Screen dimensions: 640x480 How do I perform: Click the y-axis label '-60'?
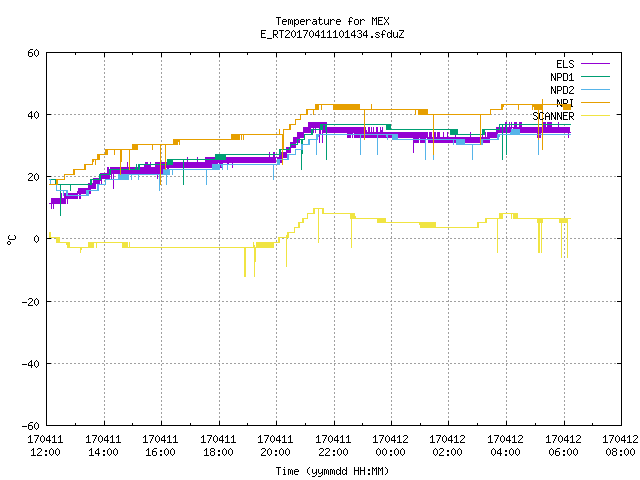coord(31,426)
